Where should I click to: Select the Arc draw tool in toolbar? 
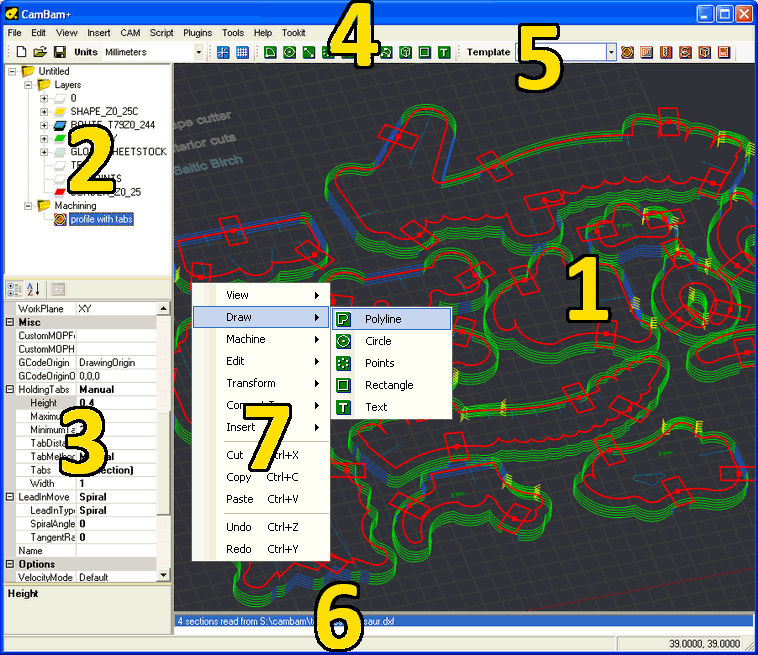point(386,52)
